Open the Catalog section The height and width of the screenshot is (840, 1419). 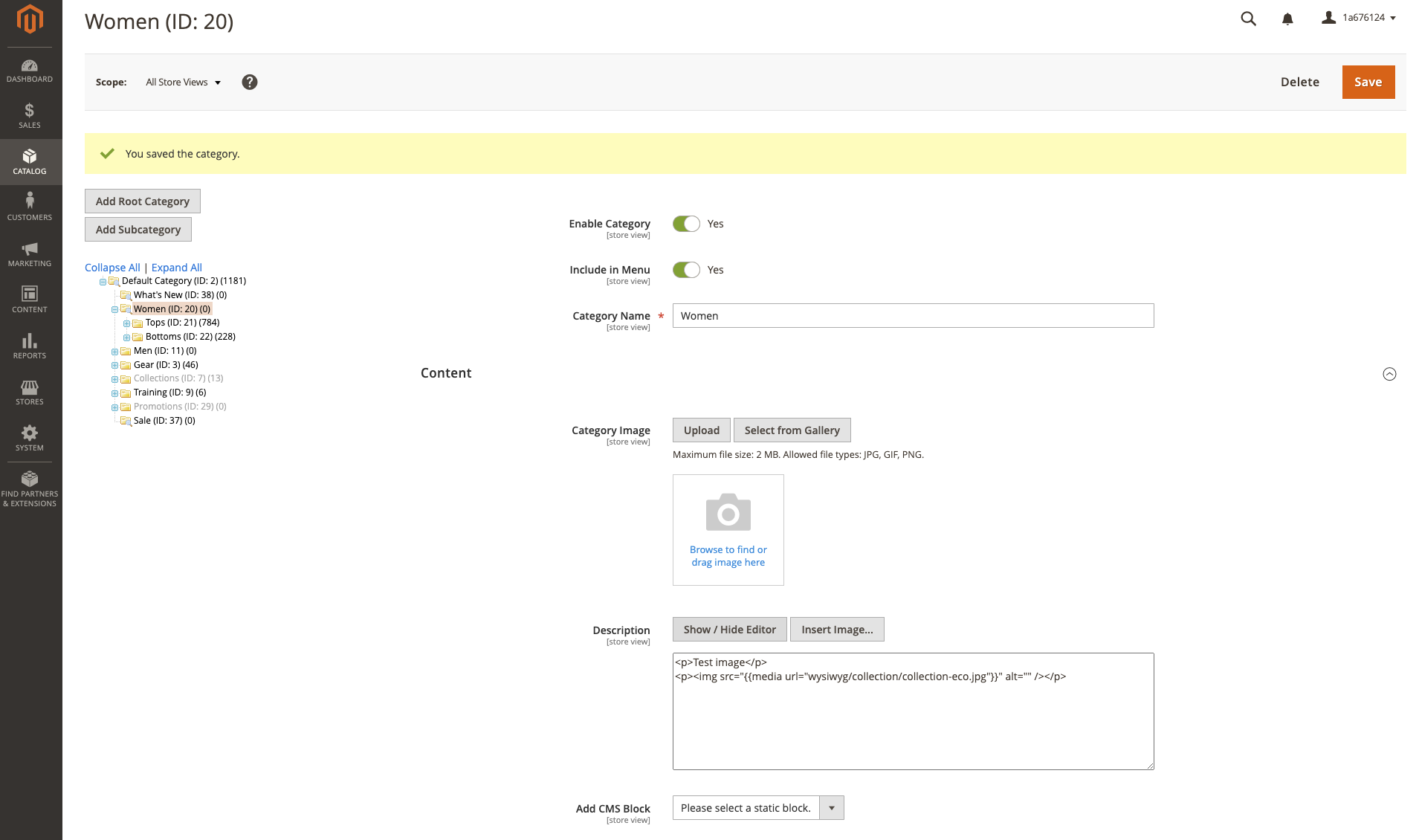click(30, 162)
